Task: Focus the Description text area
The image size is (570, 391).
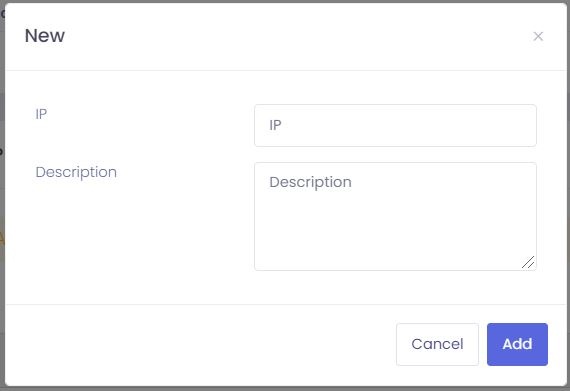Action: pyautogui.click(x=395, y=216)
